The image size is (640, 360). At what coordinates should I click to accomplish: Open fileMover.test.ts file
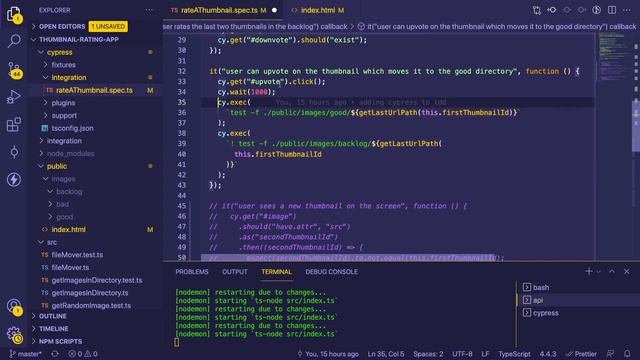(x=77, y=255)
